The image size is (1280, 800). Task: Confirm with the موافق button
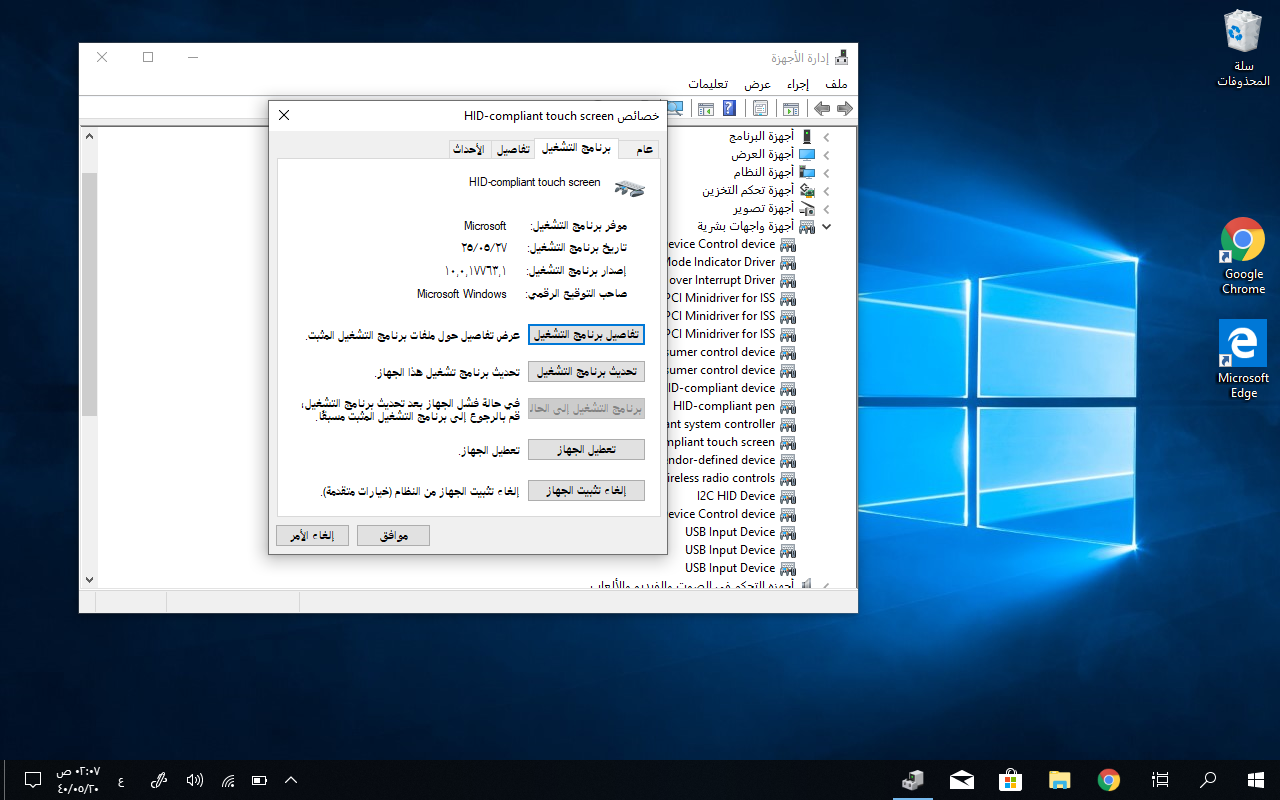click(x=393, y=535)
